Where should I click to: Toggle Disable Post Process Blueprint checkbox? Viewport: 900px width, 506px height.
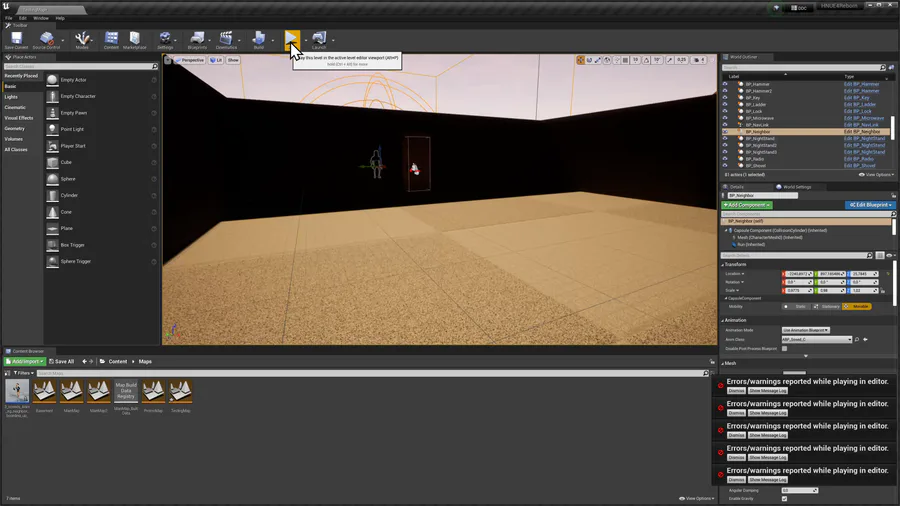click(x=785, y=349)
